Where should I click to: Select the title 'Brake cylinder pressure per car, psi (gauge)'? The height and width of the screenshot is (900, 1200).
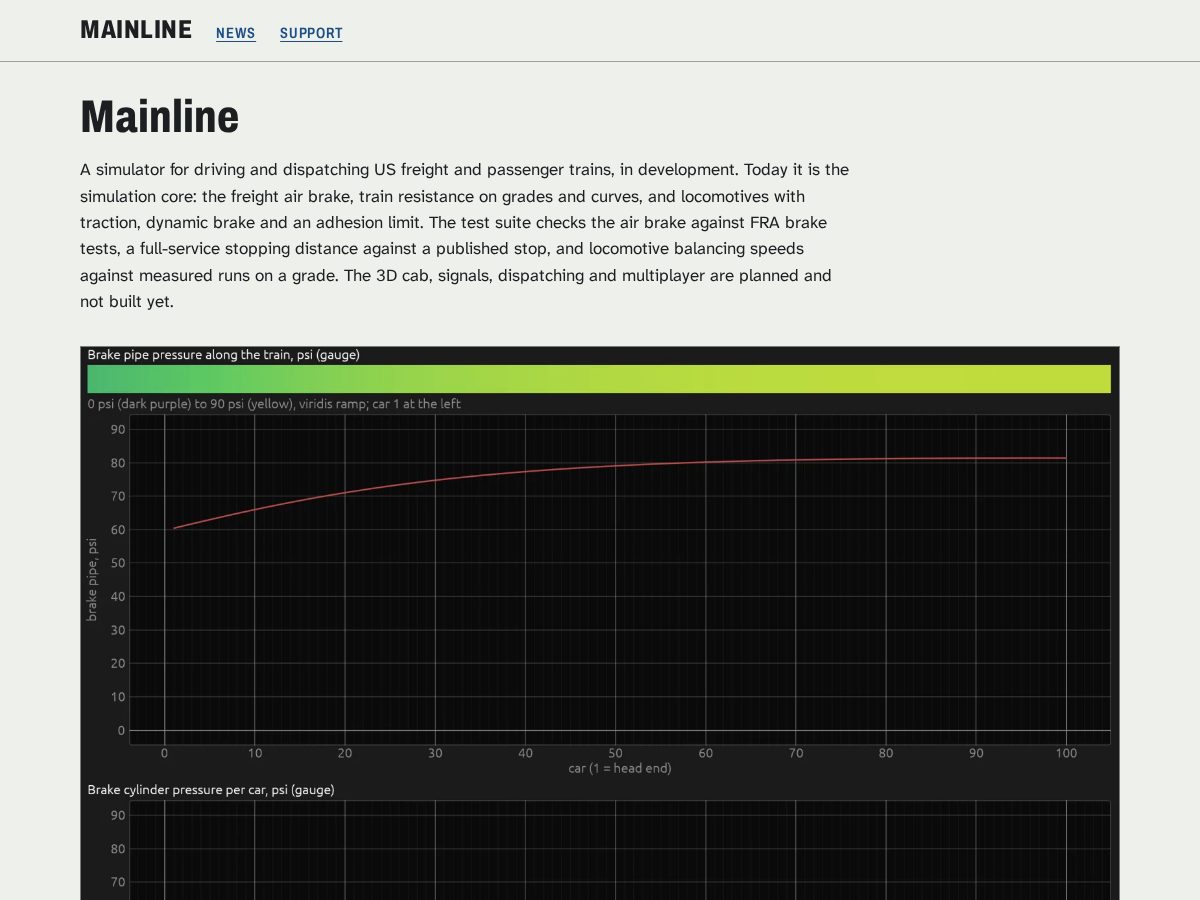pyautogui.click(x=211, y=790)
